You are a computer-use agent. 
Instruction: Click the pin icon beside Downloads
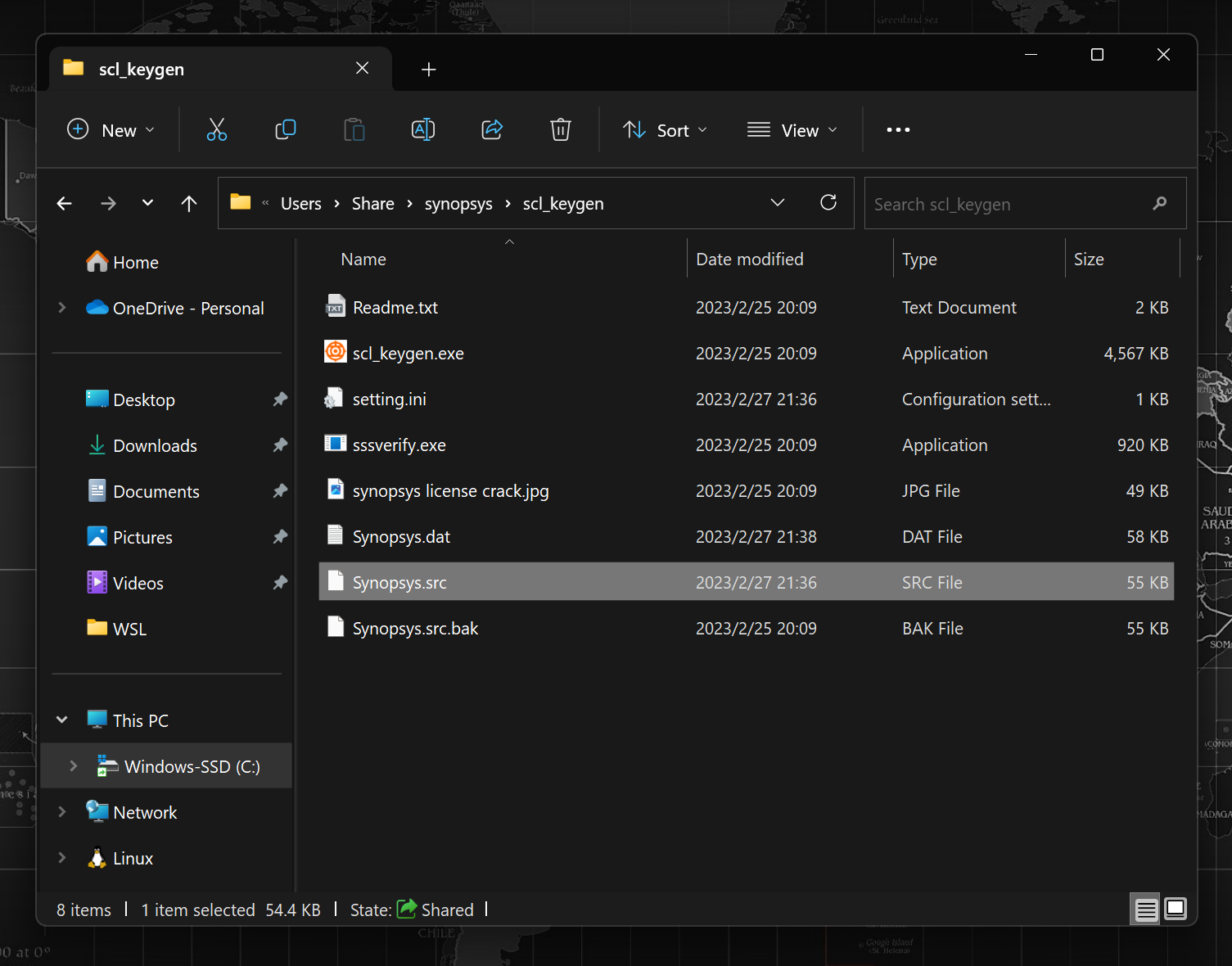pyautogui.click(x=280, y=445)
